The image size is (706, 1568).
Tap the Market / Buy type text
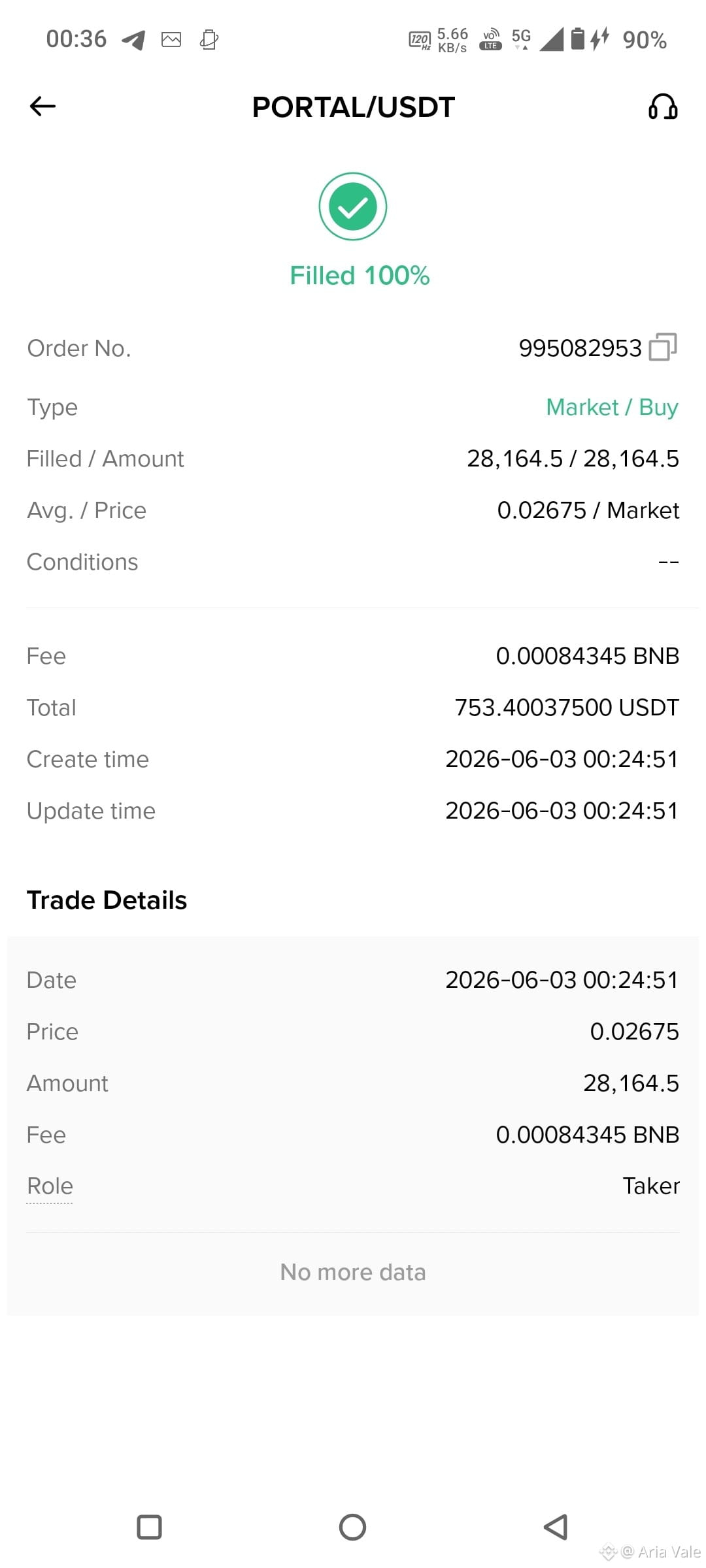pos(612,407)
